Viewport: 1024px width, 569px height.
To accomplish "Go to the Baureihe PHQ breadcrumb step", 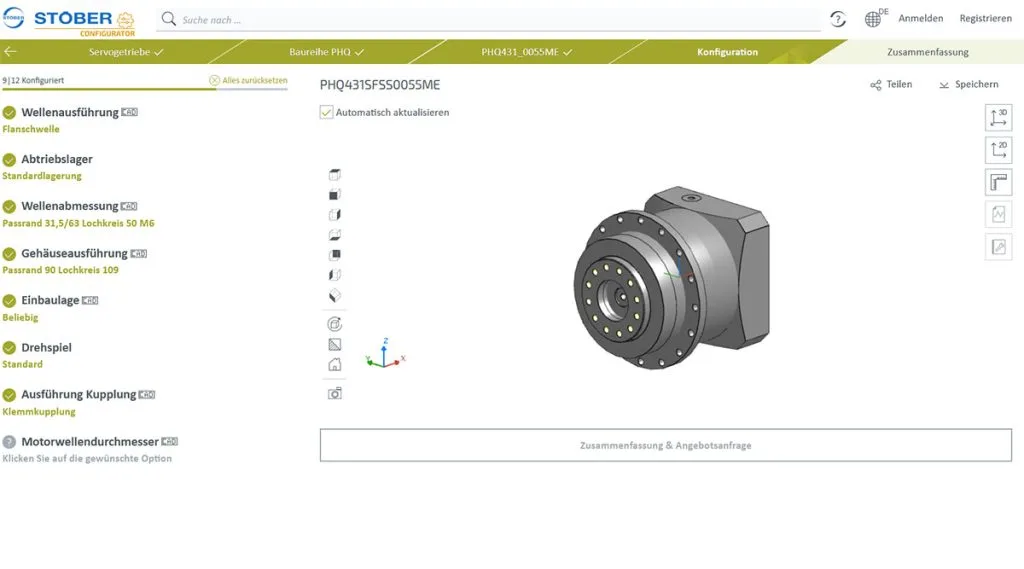I will point(327,52).
